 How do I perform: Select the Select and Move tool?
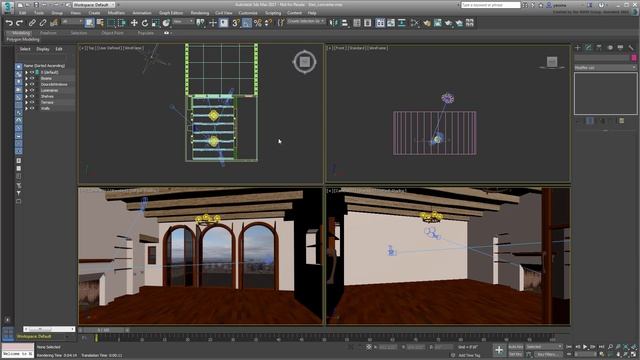[134, 23]
